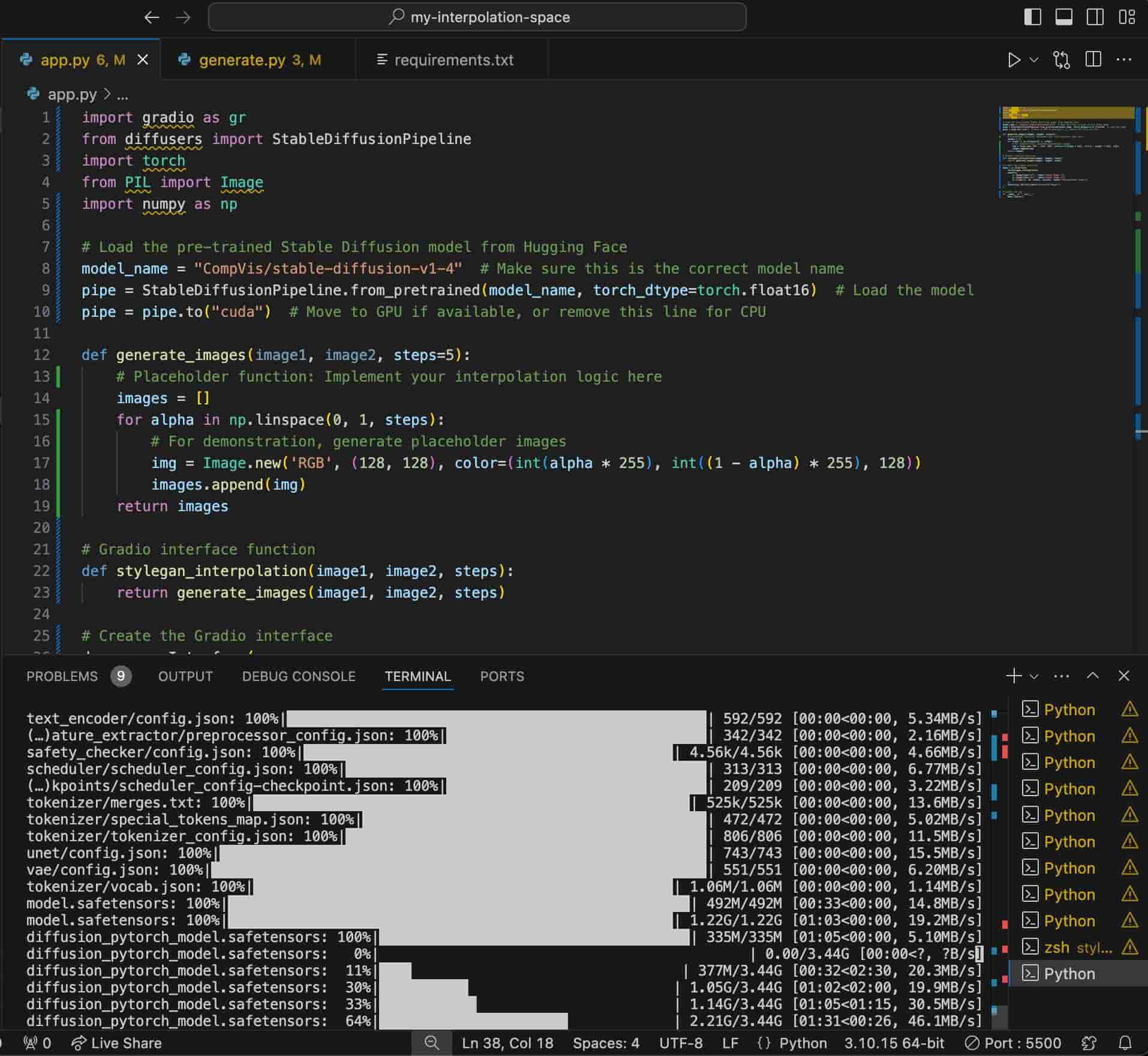
Task: Close the app.py editor tab
Action: [143, 60]
